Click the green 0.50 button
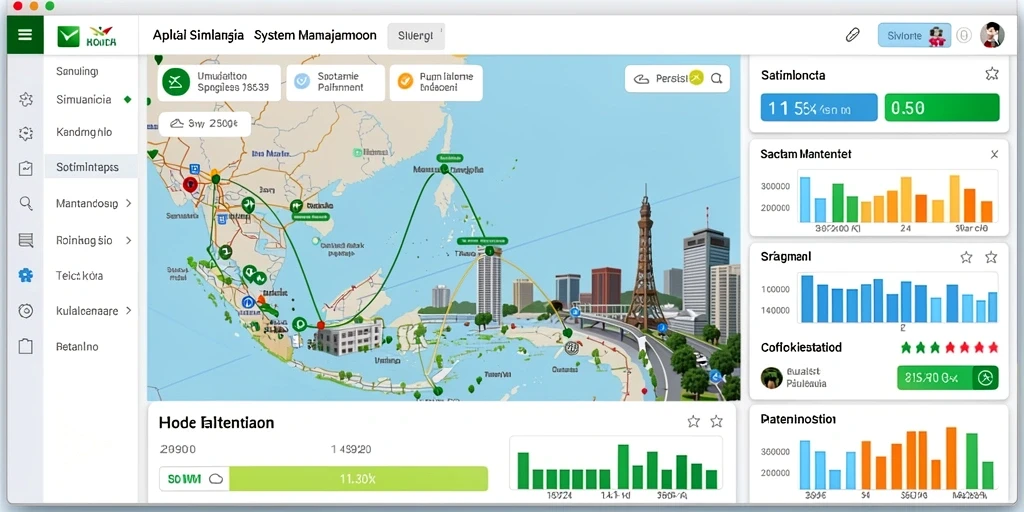The image size is (1024, 512). coord(942,108)
